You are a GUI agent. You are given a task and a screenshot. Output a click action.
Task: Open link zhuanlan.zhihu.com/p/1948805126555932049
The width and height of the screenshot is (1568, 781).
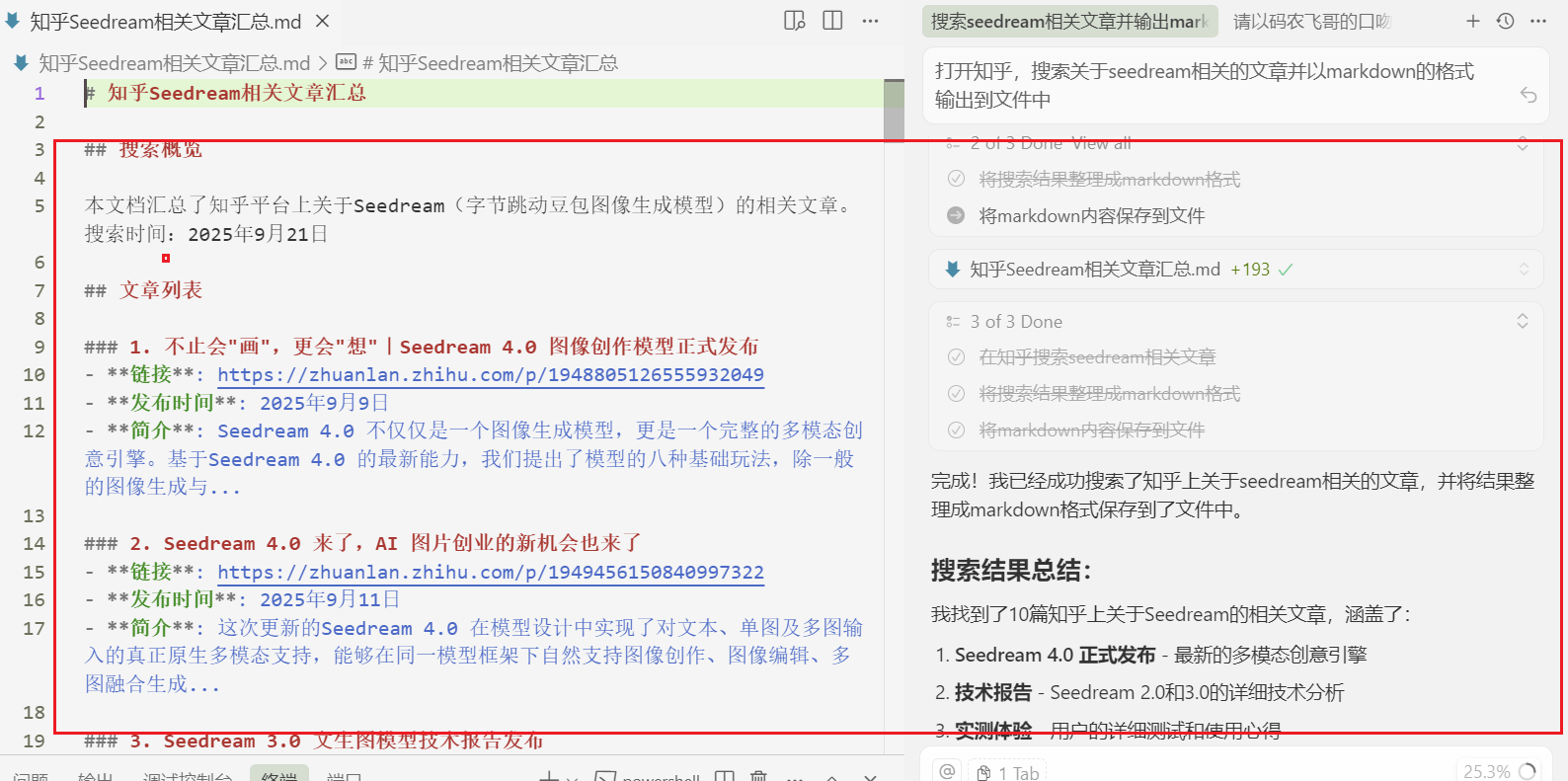tap(491, 375)
